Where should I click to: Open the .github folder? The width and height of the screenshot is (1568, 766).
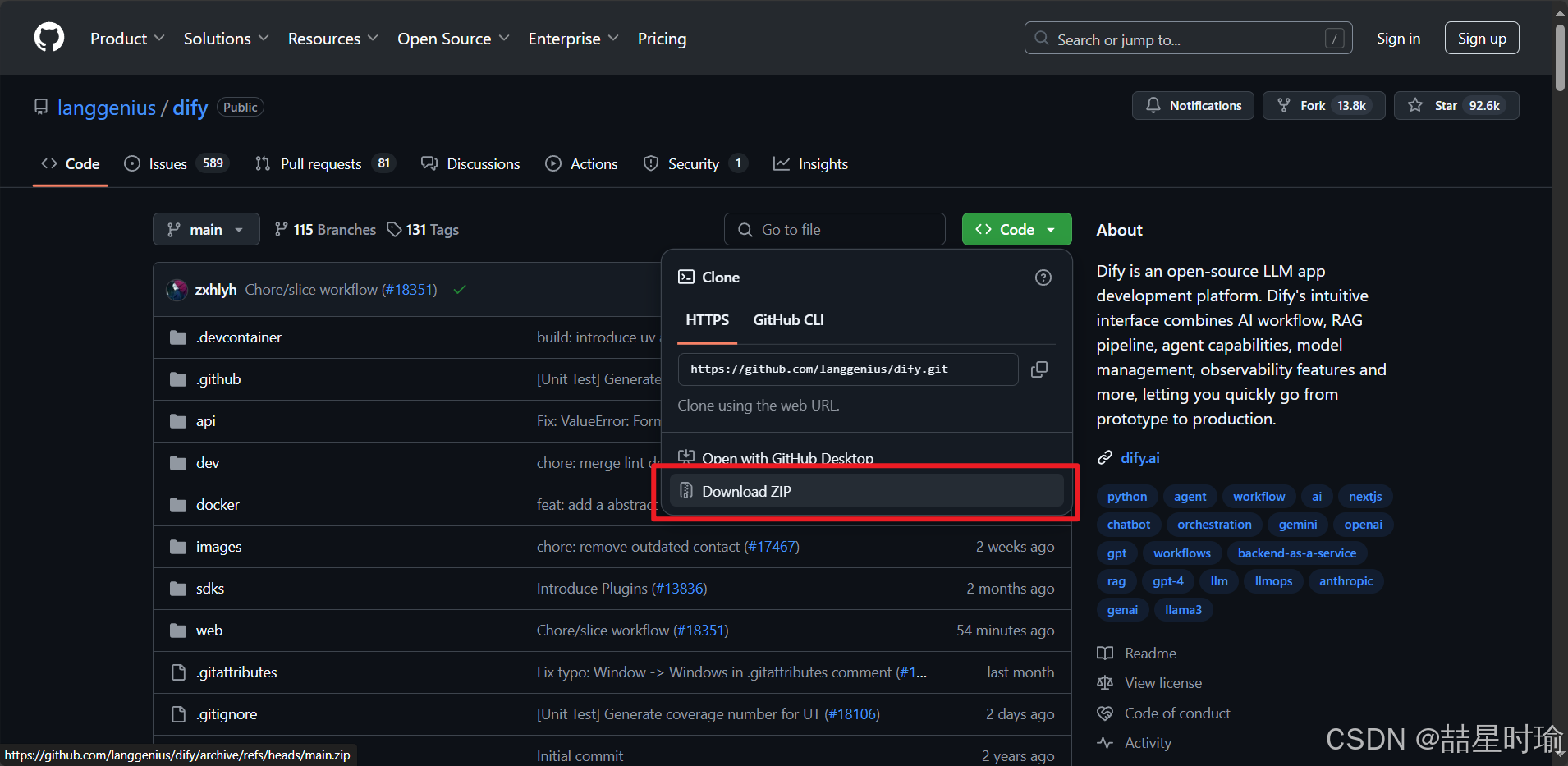218,379
